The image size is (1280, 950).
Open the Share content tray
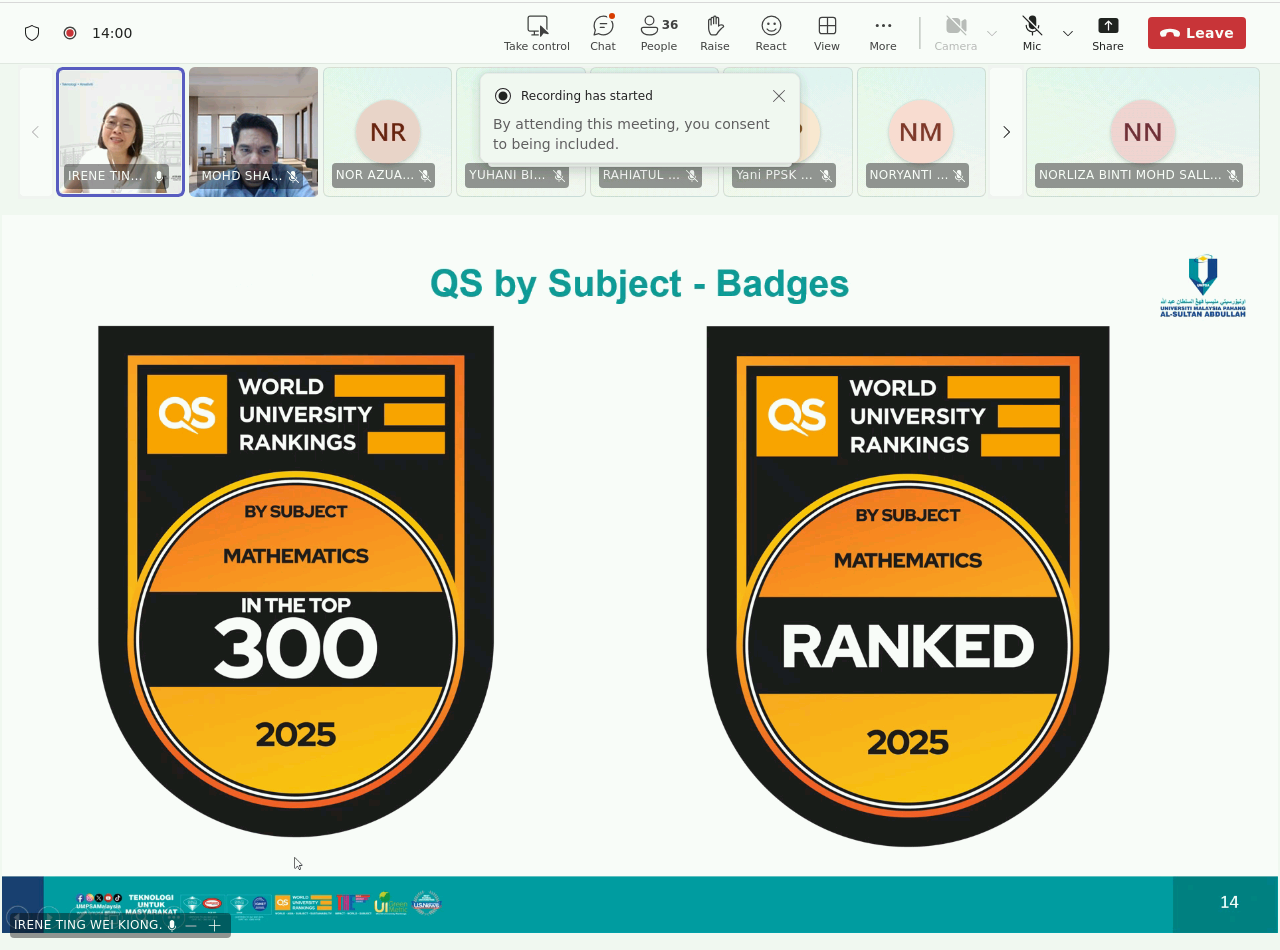1107,33
